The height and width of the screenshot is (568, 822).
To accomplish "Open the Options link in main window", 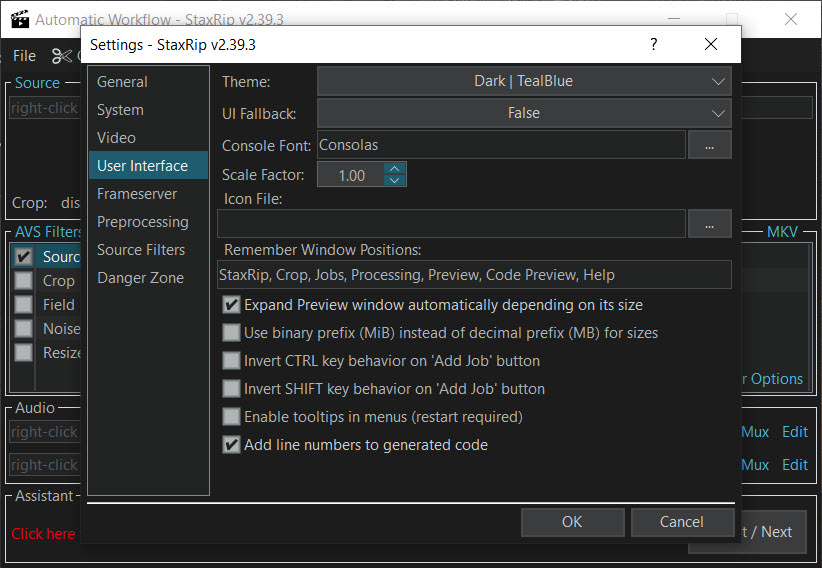I will click(x=773, y=379).
